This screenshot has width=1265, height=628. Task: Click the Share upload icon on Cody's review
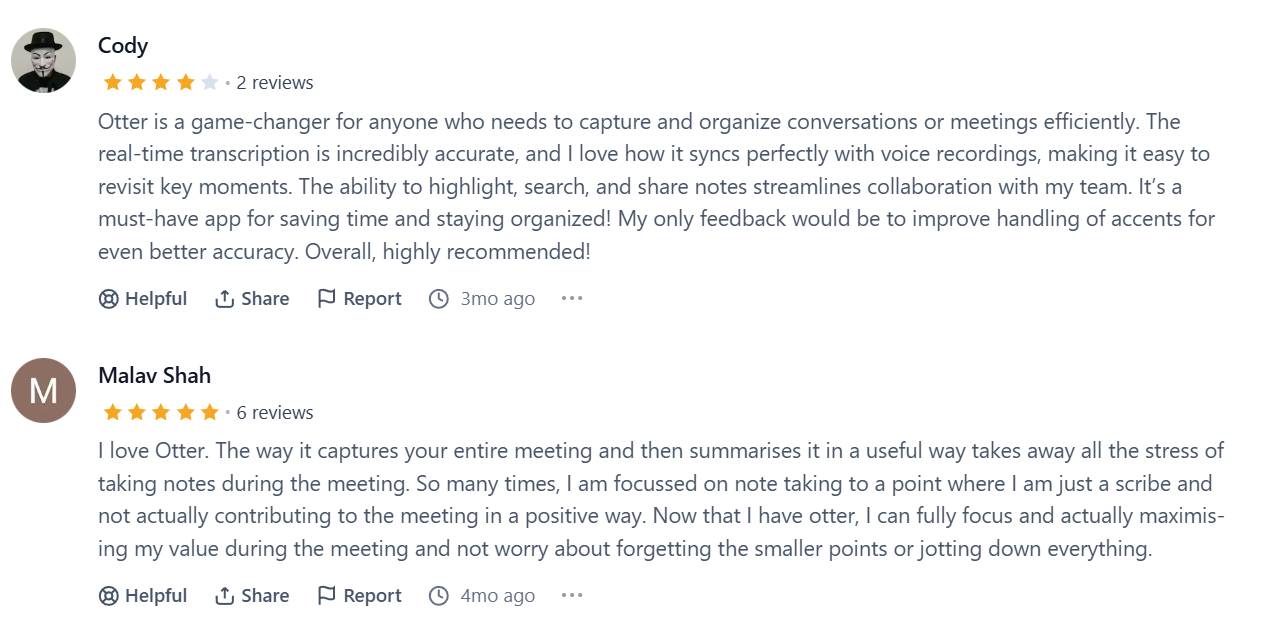point(225,299)
